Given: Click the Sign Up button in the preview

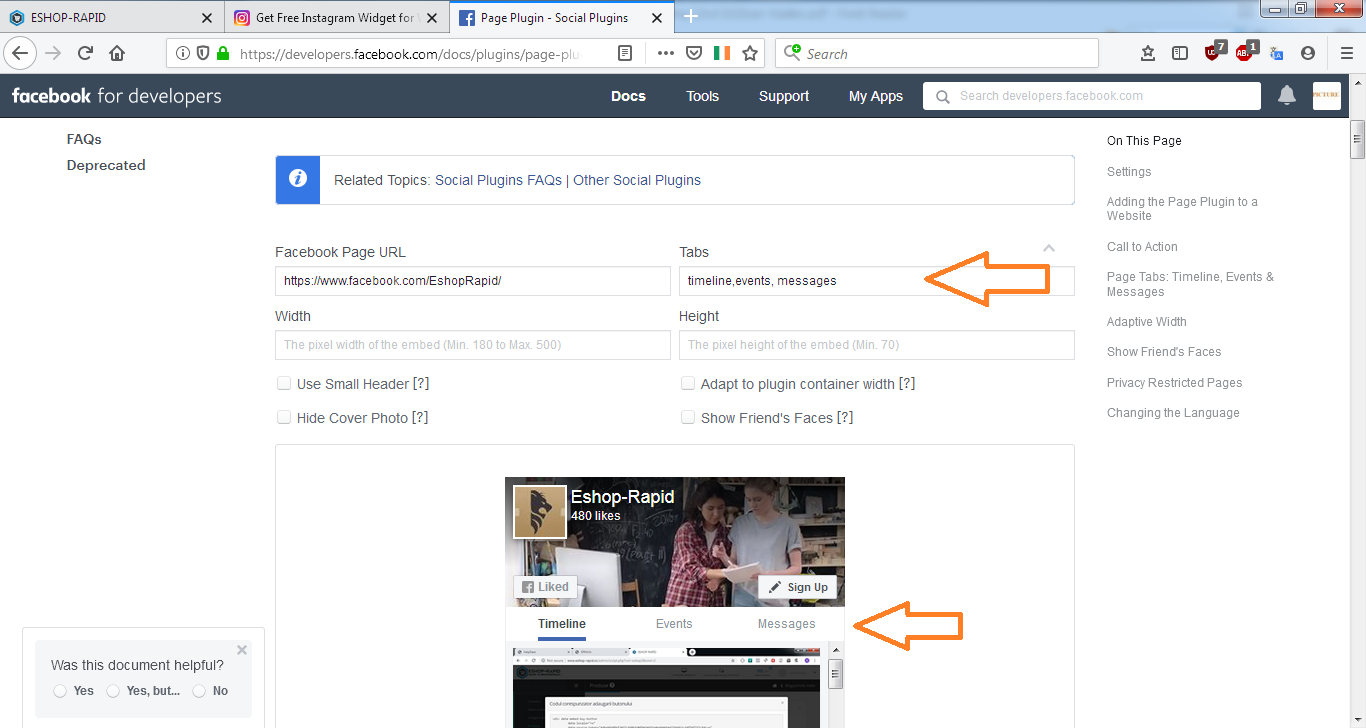Looking at the screenshot, I should tap(797, 587).
